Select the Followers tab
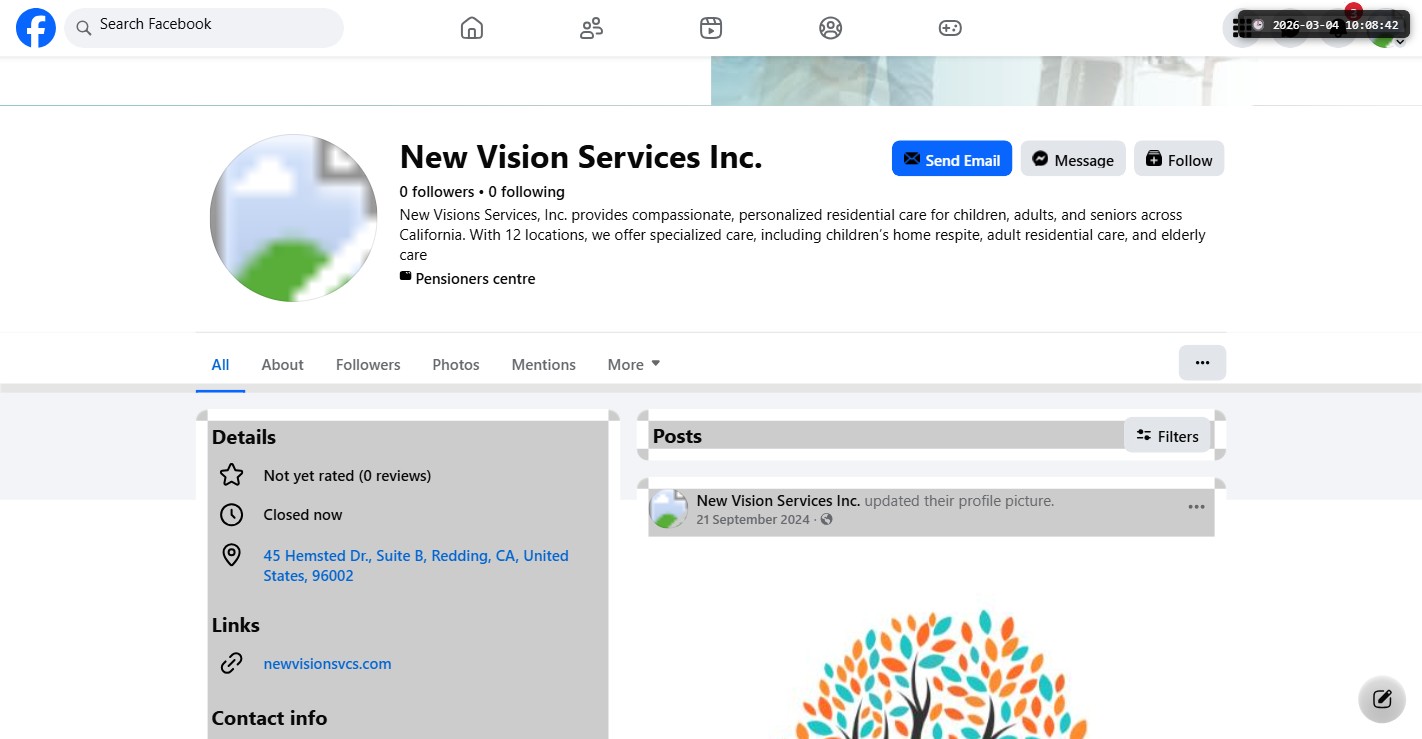1422x739 pixels. pyautogui.click(x=368, y=365)
